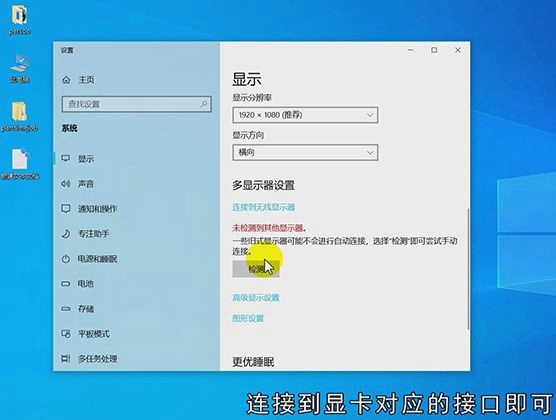Click the 系统 category heading

tap(70, 128)
